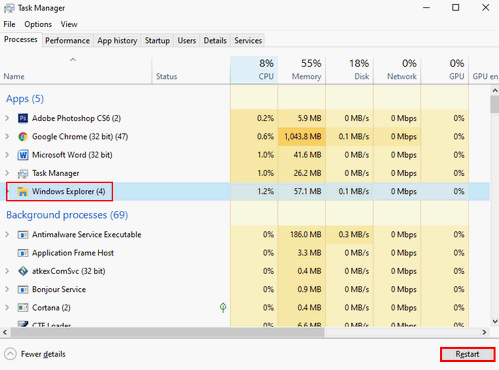Expand the atkexComSvc process group
Viewport: 499px width, 370px height.
(7, 271)
